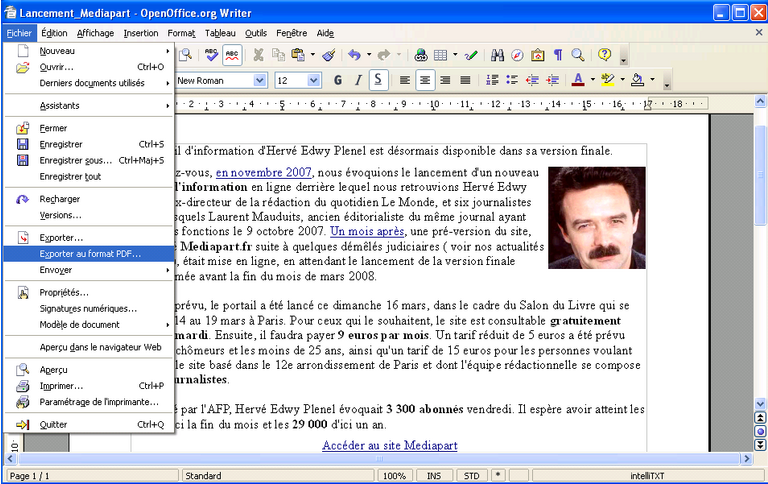Image resolution: width=768 pixels, height=484 pixels.
Task: Click the Decrease Indent icon
Action: click(x=532, y=80)
